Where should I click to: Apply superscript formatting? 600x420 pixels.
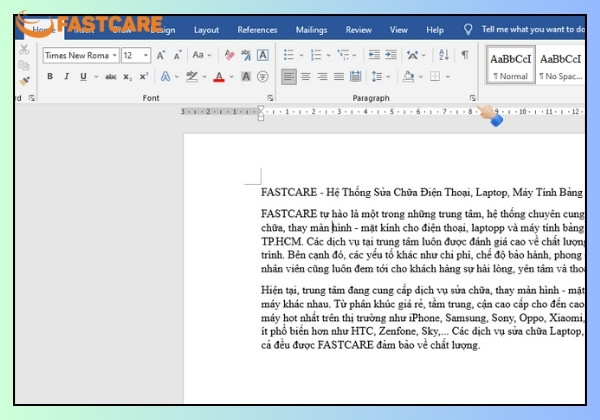point(144,76)
